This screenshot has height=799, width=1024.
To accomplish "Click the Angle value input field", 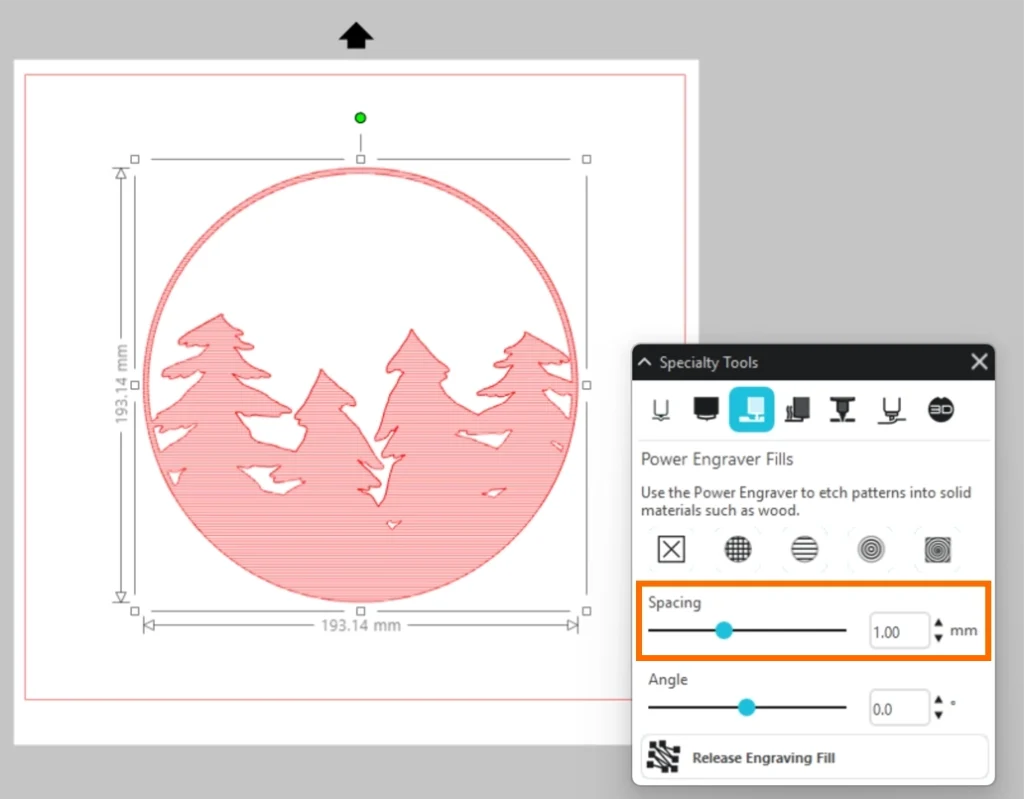I will tap(898, 709).
